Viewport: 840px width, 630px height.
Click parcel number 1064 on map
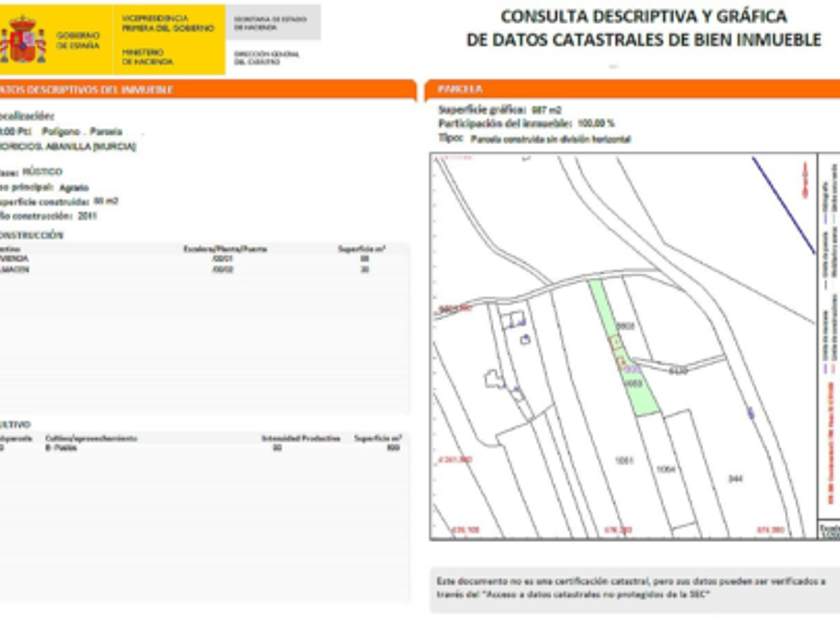coord(666,469)
